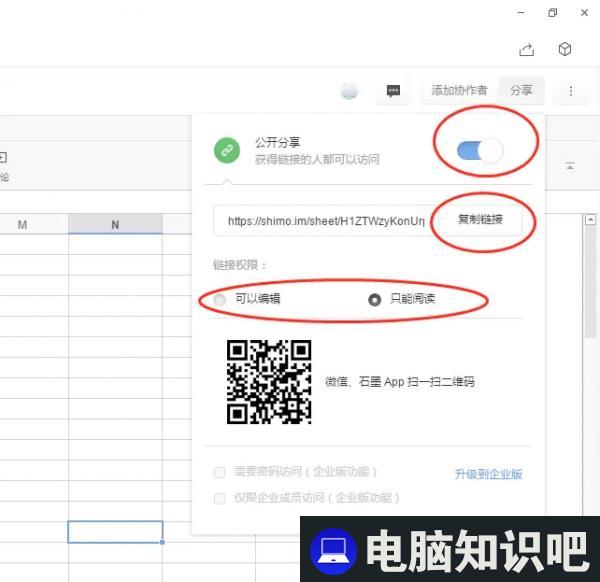This screenshot has height=582, width=600.
Task: Toggle the 公开分享 switch
Action: click(x=480, y=151)
